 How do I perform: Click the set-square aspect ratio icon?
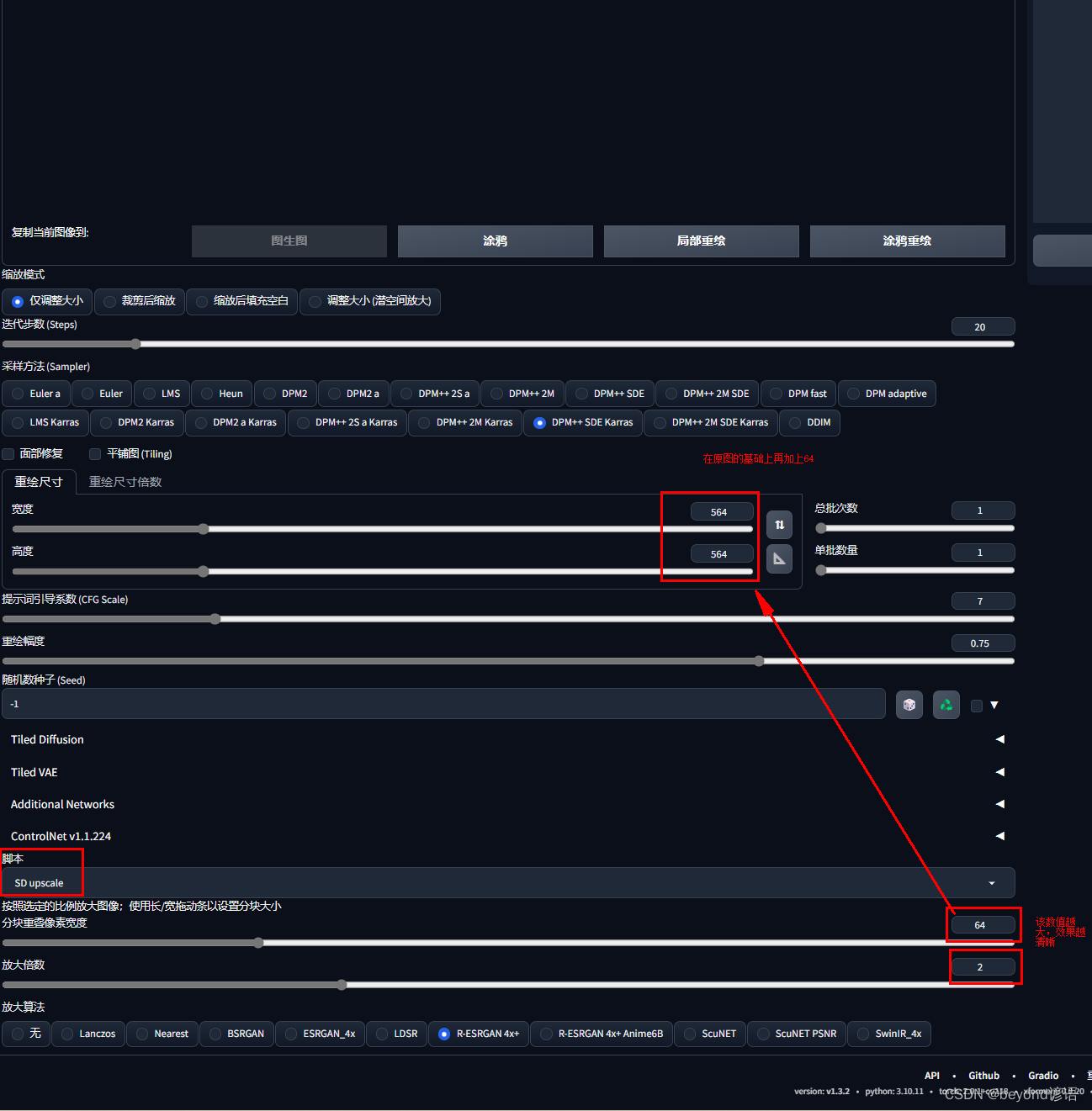click(779, 559)
